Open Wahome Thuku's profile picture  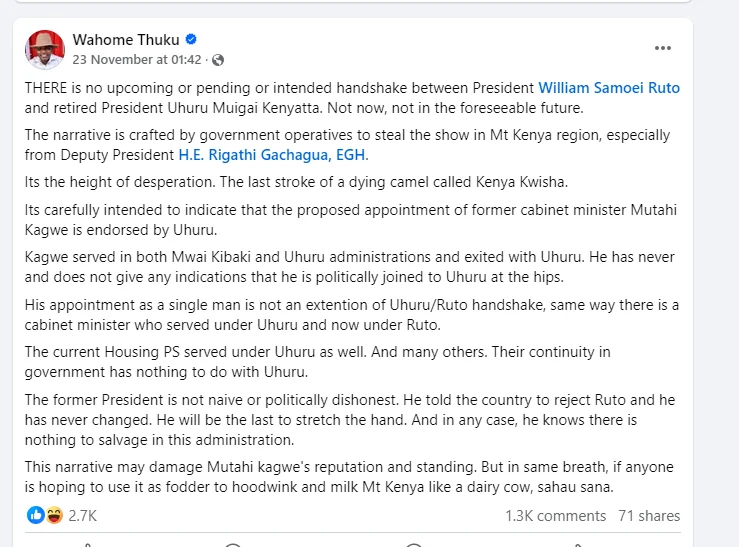click(x=45, y=49)
